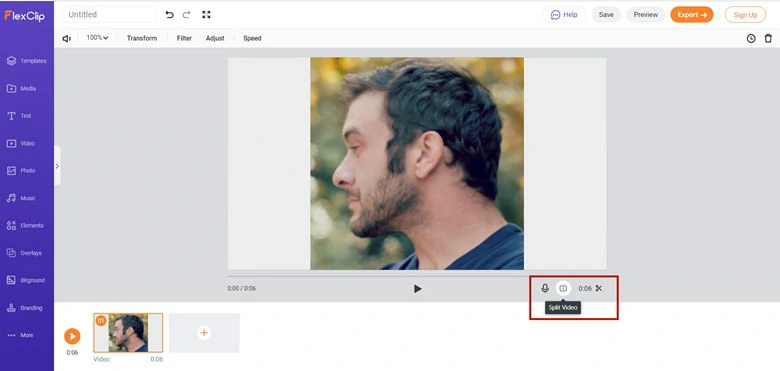
Task: Expand the collapsed side panel arrow
Action: pos(57,166)
